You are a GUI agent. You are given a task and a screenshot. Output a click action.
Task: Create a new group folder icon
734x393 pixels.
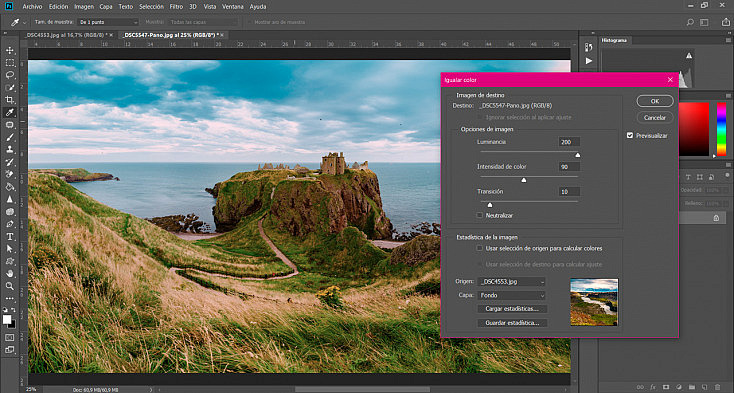pos(691,387)
